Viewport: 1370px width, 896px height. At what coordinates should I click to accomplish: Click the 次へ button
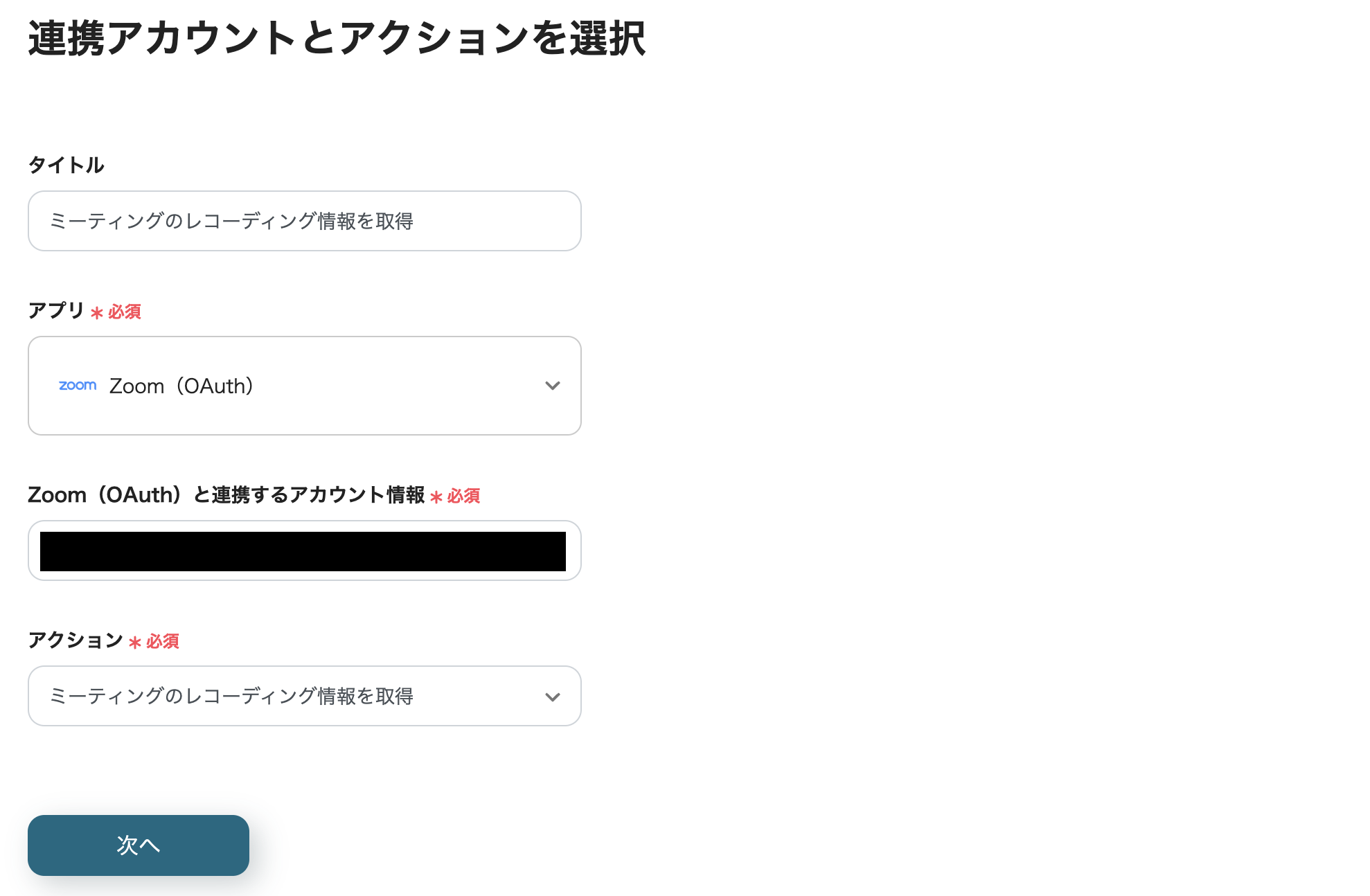pyautogui.click(x=137, y=845)
